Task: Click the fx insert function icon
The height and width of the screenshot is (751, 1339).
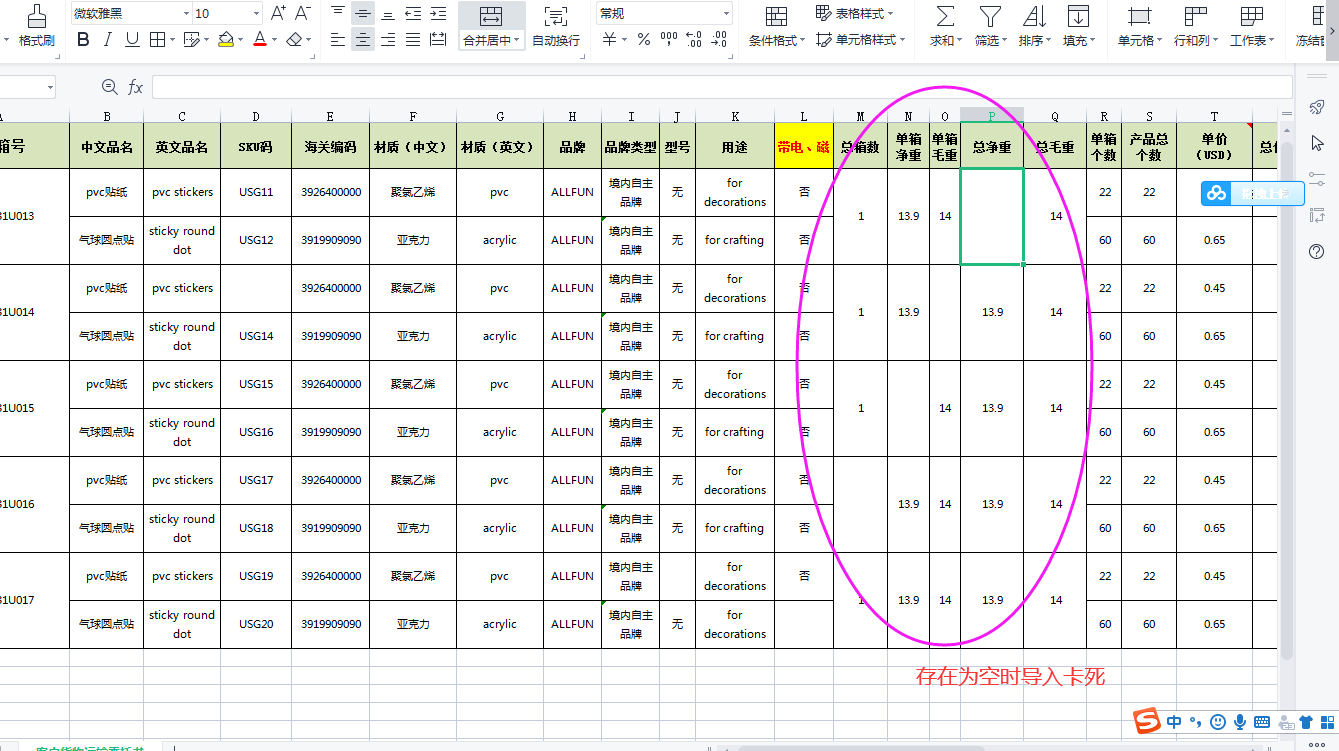Action: click(136, 87)
